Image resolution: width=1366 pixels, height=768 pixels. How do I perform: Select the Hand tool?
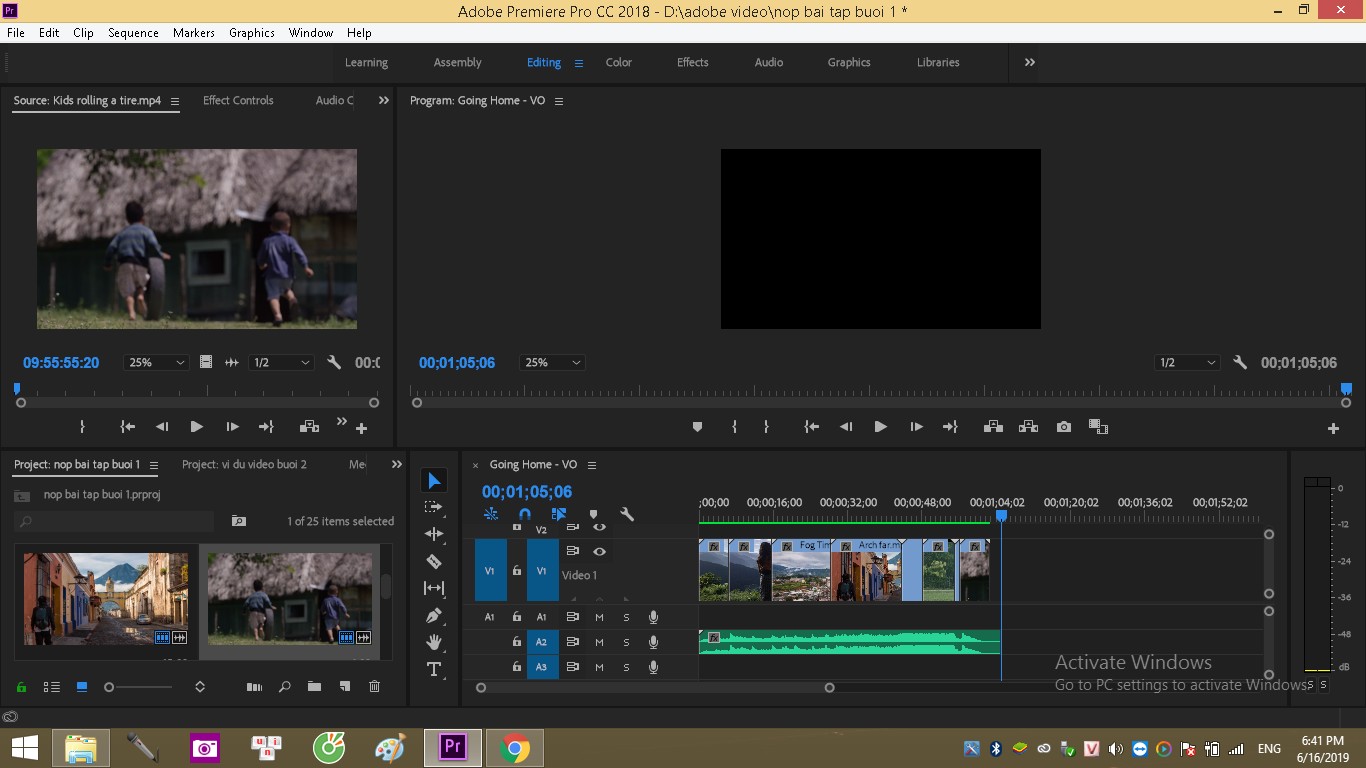pyautogui.click(x=434, y=642)
